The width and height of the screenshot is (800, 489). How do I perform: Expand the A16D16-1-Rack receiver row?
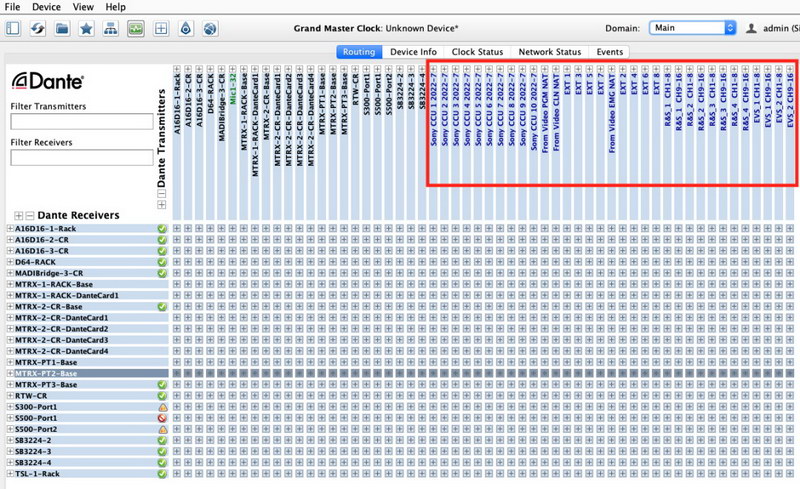(x=10, y=229)
